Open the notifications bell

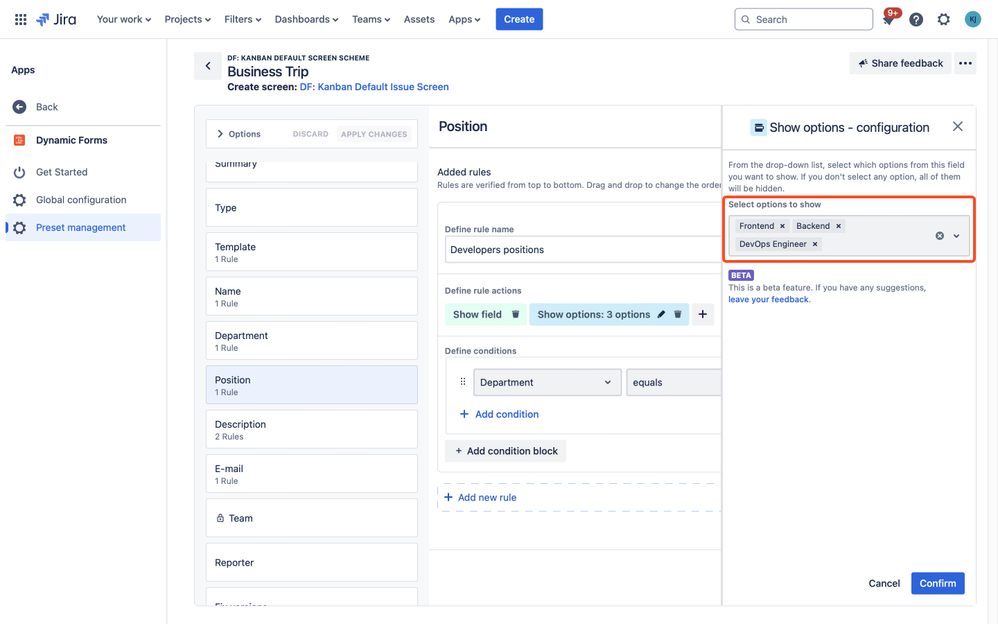889,19
